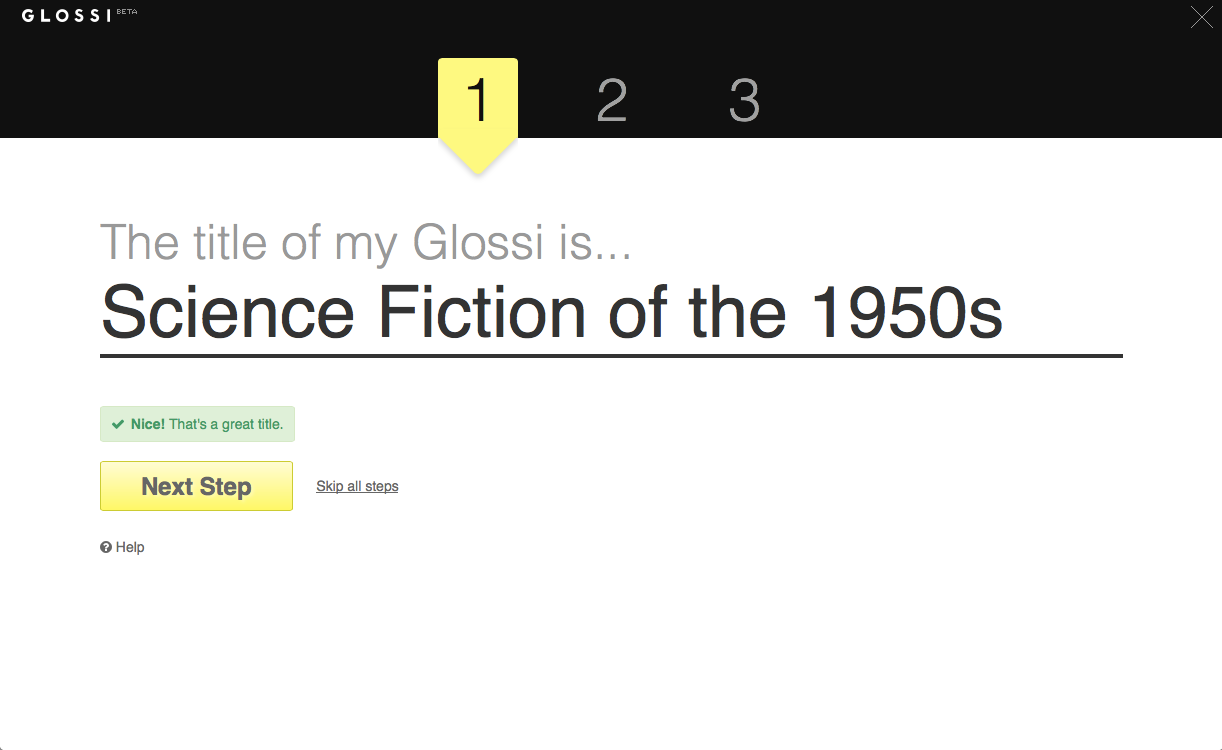Close the setup wizard with the X
The width and height of the screenshot is (1222, 750).
coord(1202,17)
